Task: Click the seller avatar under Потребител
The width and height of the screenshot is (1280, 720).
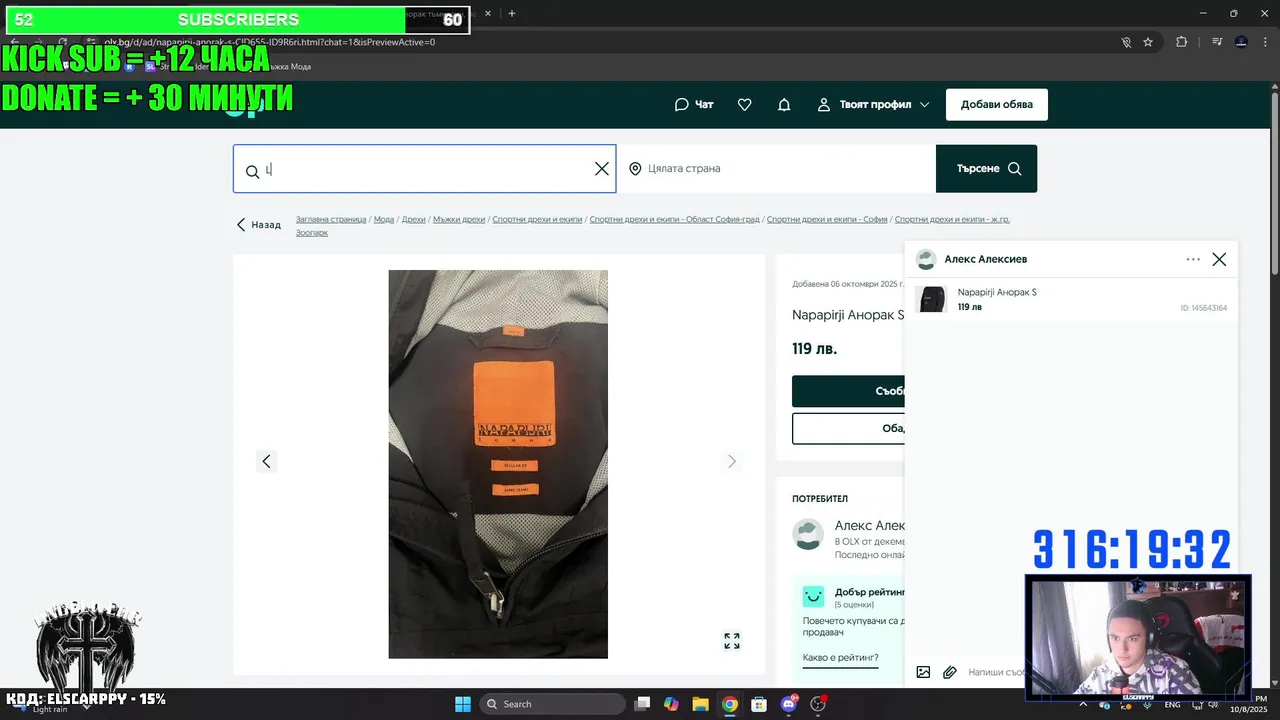Action: click(x=808, y=534)
